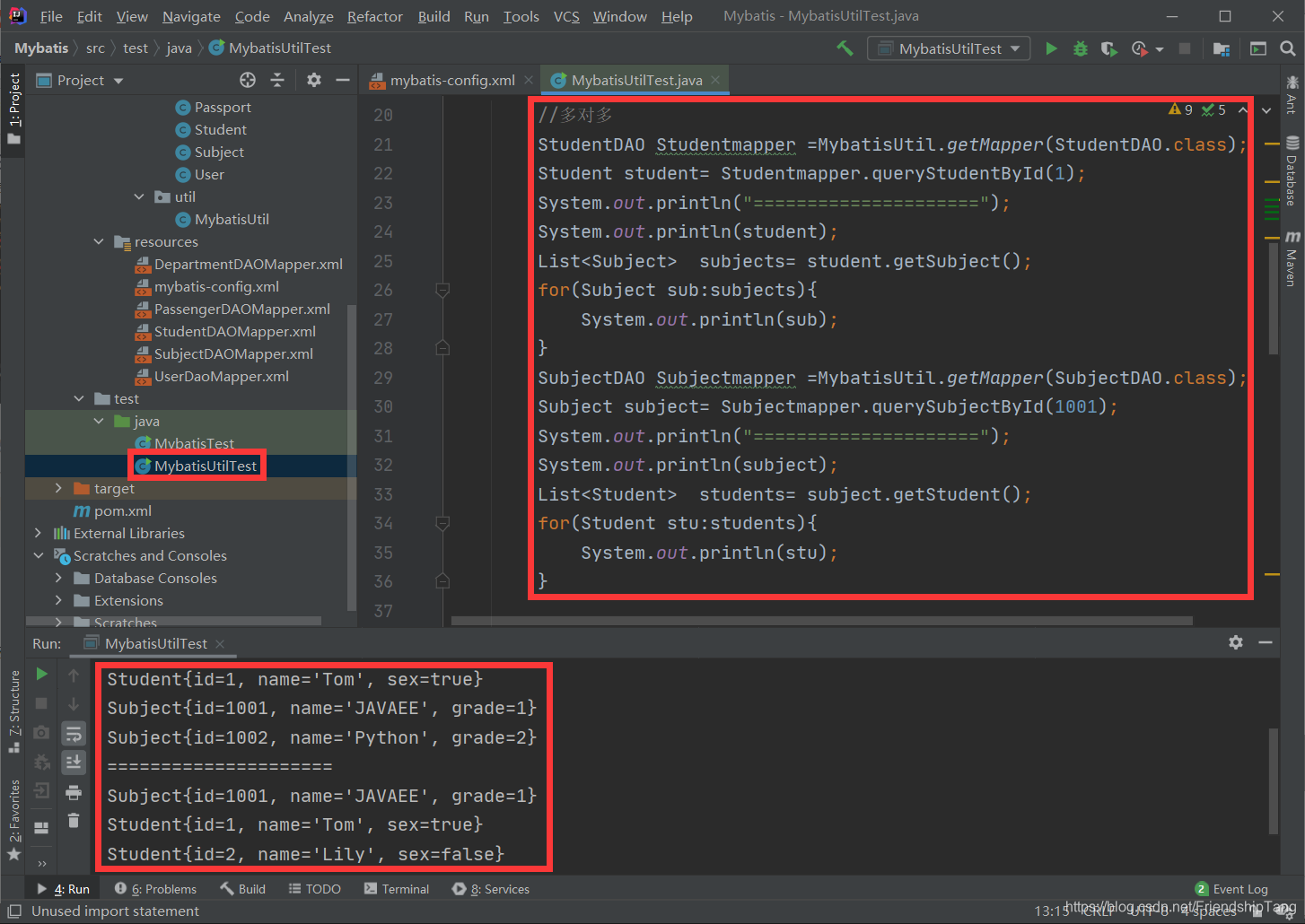Viewport: 1305px width, 924px height.
Task: Open the 6: Problems tool window
Action: coord(155,889)
